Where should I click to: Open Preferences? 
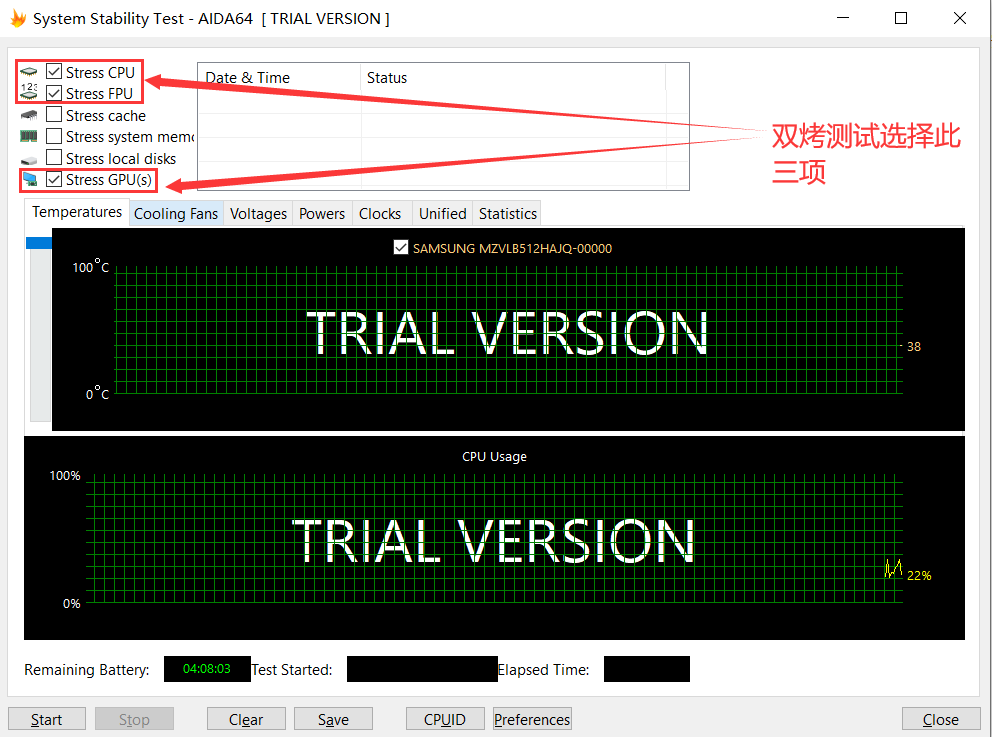pos(532,719)
